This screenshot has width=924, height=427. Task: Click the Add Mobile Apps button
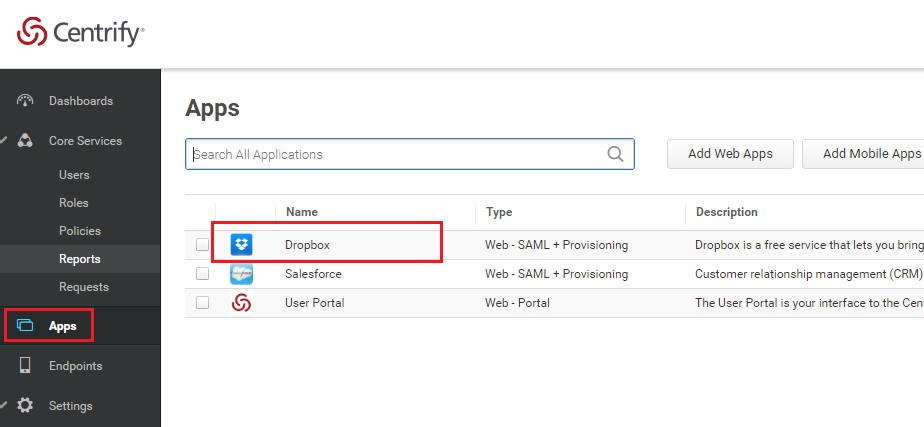coord(863,154)
